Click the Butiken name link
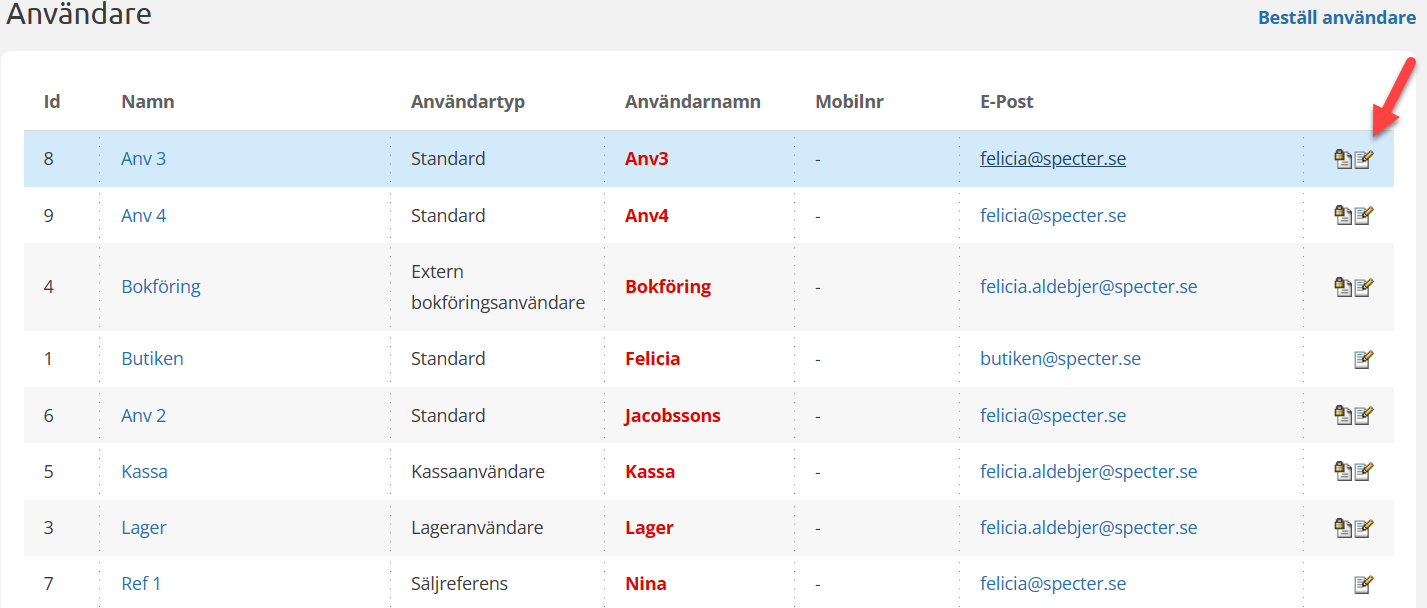 [152, 359]
